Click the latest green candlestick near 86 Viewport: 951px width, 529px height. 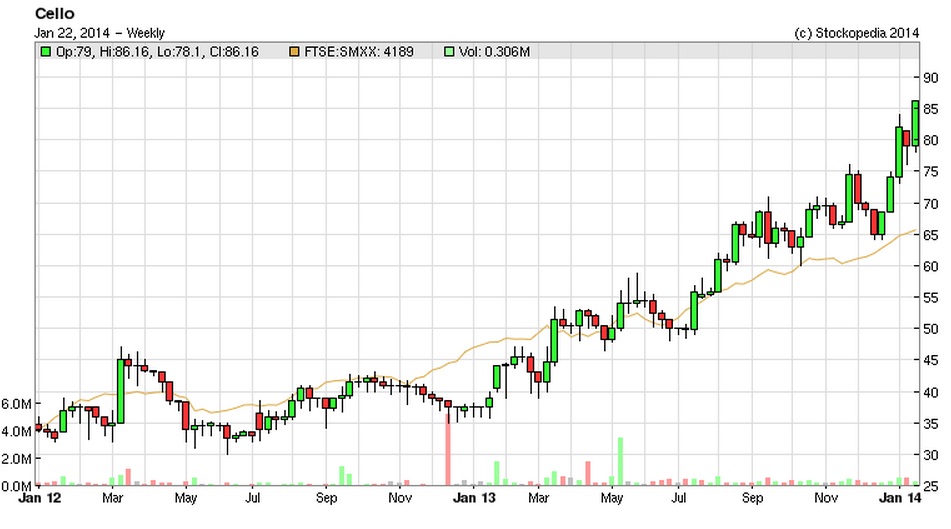point(915,123)
